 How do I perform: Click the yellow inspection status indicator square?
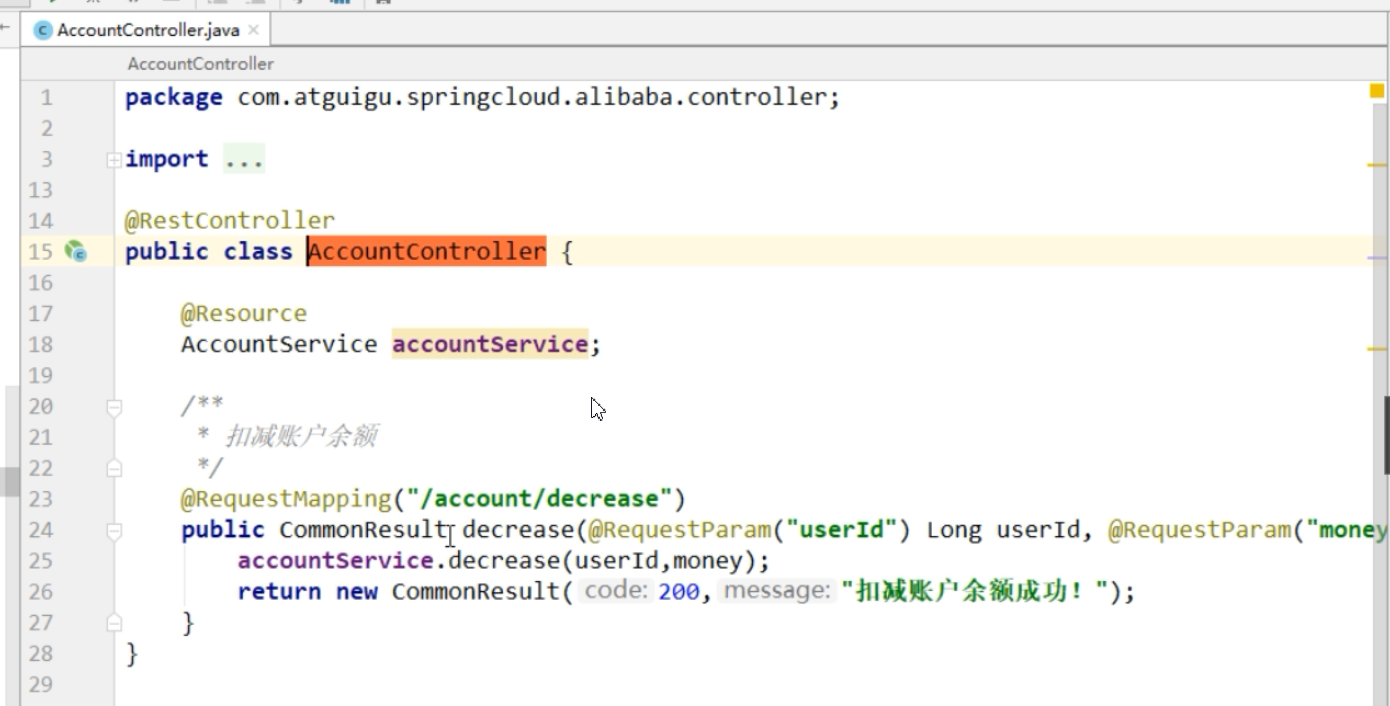pyautogui.click(x=1377, y=91)
